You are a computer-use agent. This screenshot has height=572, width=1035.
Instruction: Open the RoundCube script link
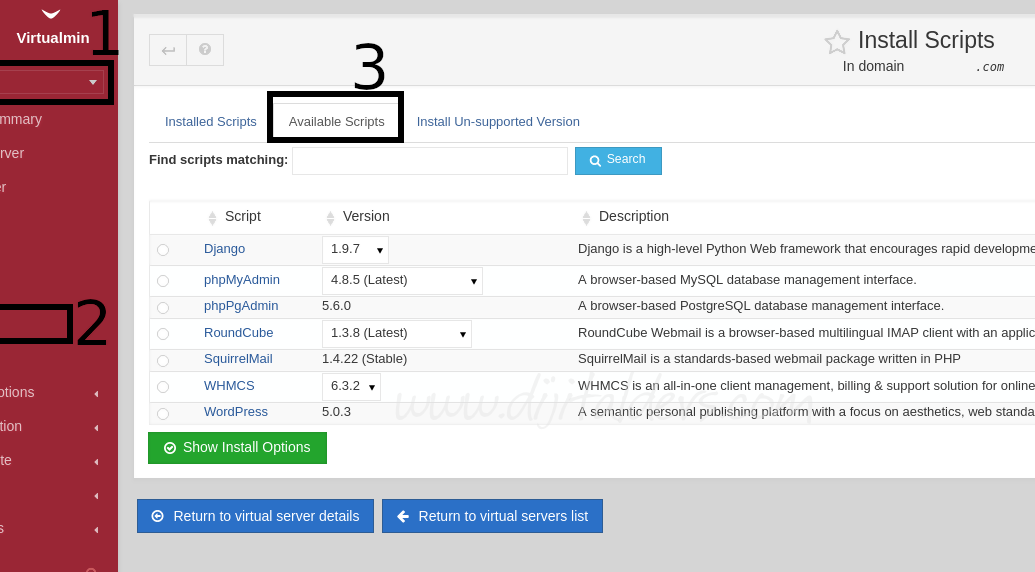click(x=238, y=333)
